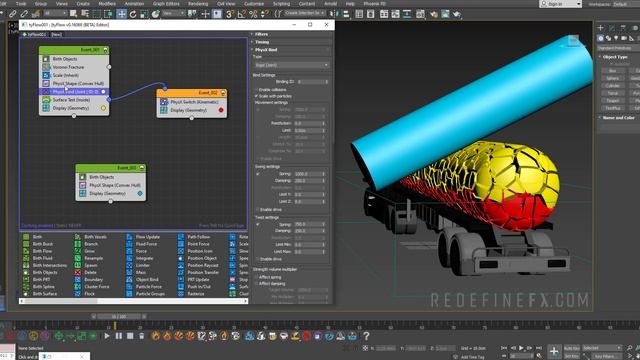Image resolution: width=640 pixels, height=360 pixels.
Task: Open the Rendering menu
Action: tap(198, 4)
